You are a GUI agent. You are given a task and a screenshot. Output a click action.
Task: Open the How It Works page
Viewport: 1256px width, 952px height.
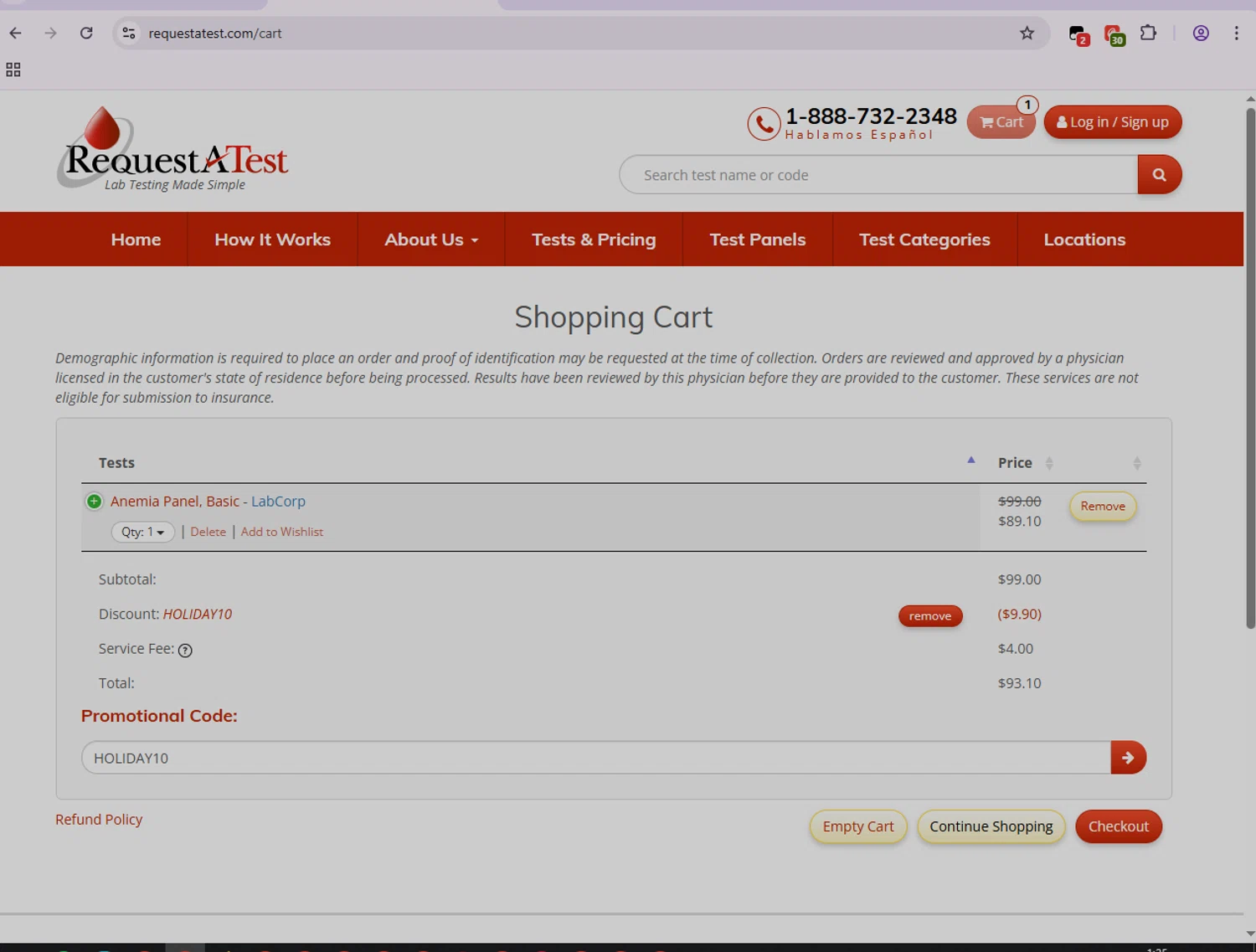(x=272, y=239)
